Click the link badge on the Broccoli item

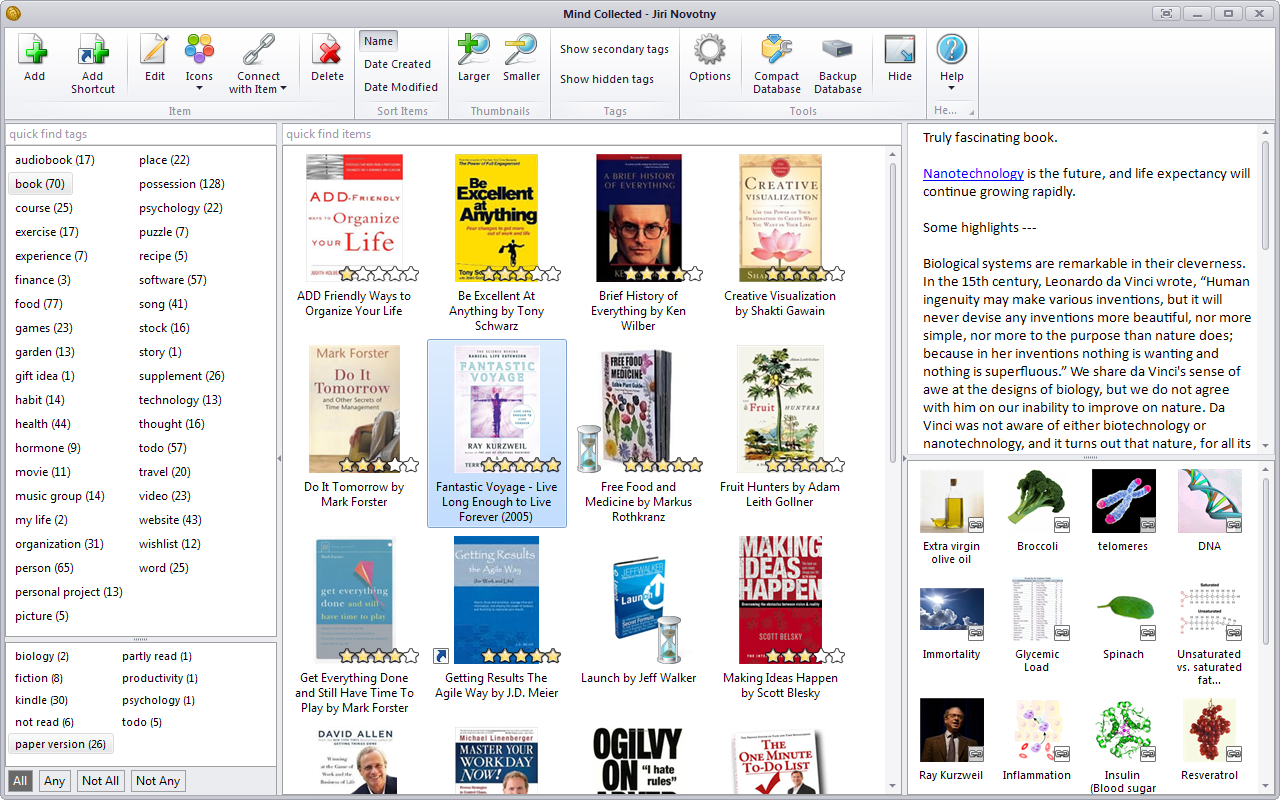(x=1061, y=524)
